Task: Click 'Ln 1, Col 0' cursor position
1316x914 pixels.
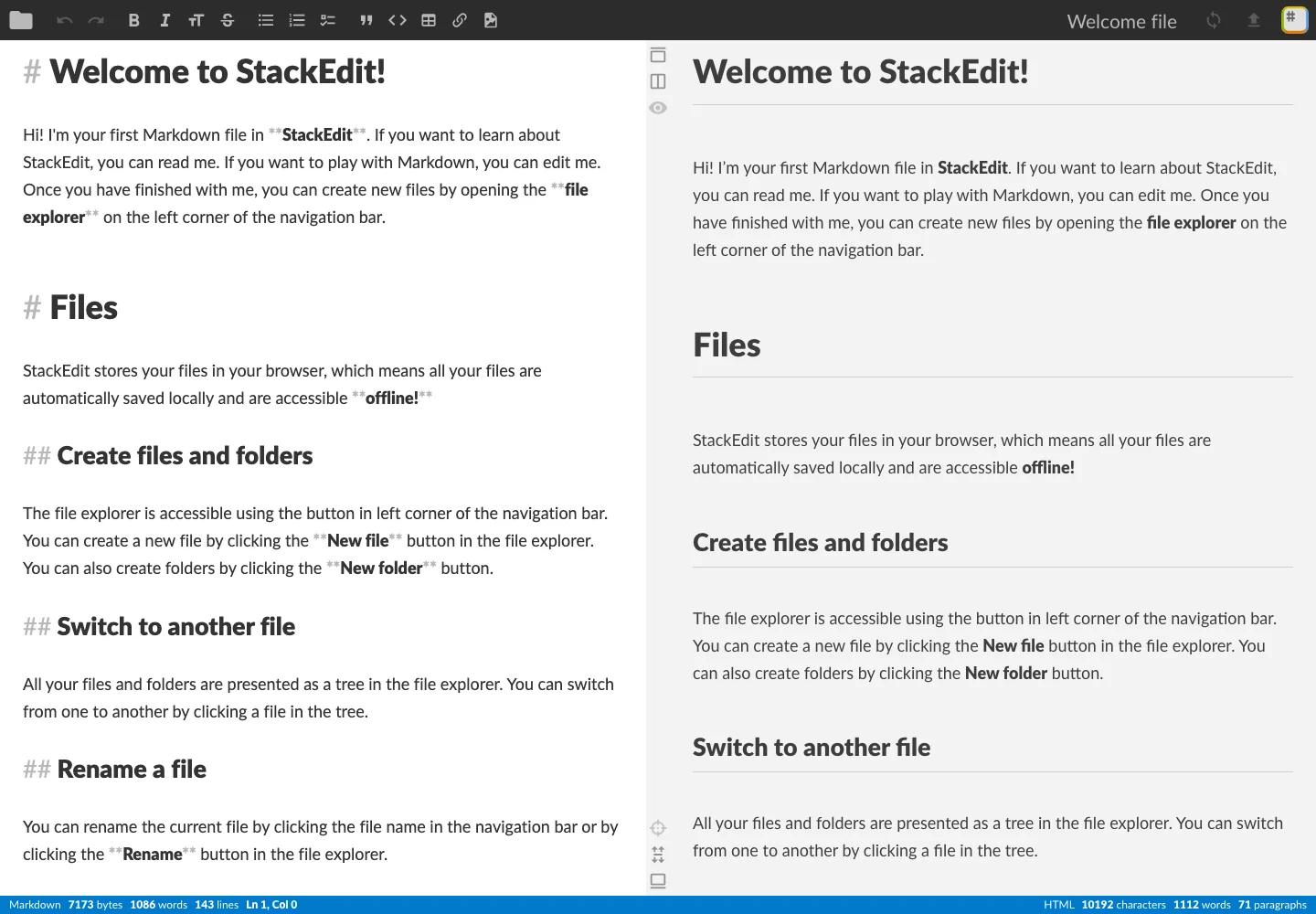Action: [x=271, y=905]
